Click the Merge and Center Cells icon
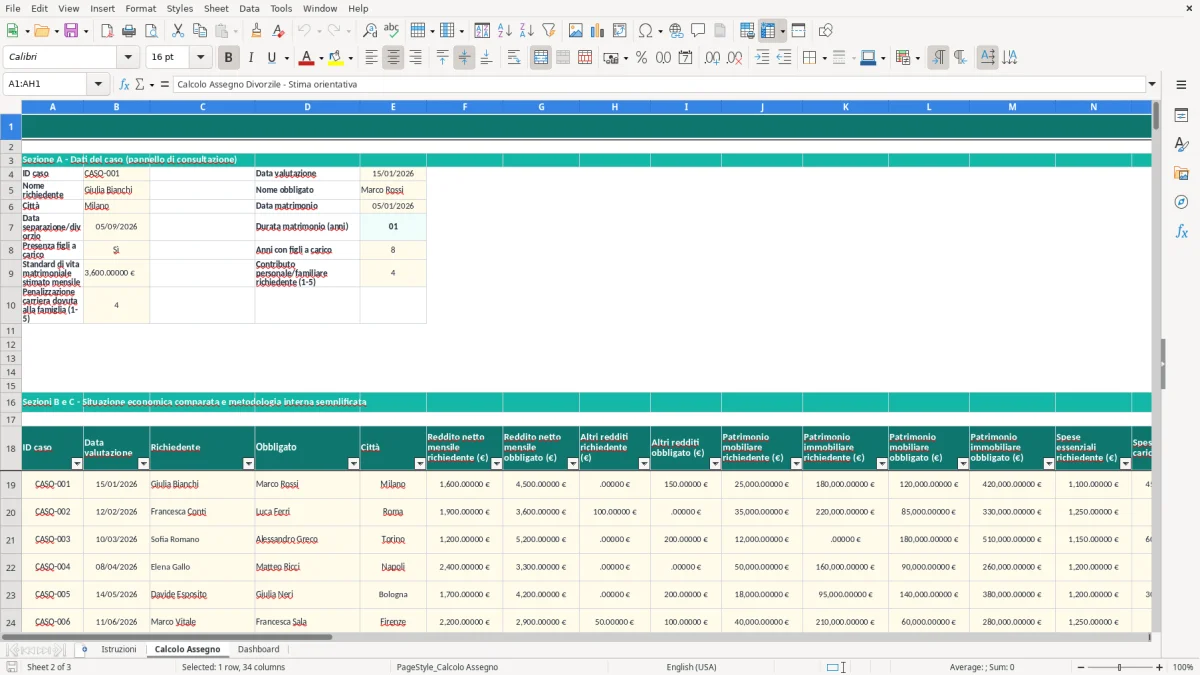Image resolution: width=1200 pixels, height=675 pixels. (541, 58)
